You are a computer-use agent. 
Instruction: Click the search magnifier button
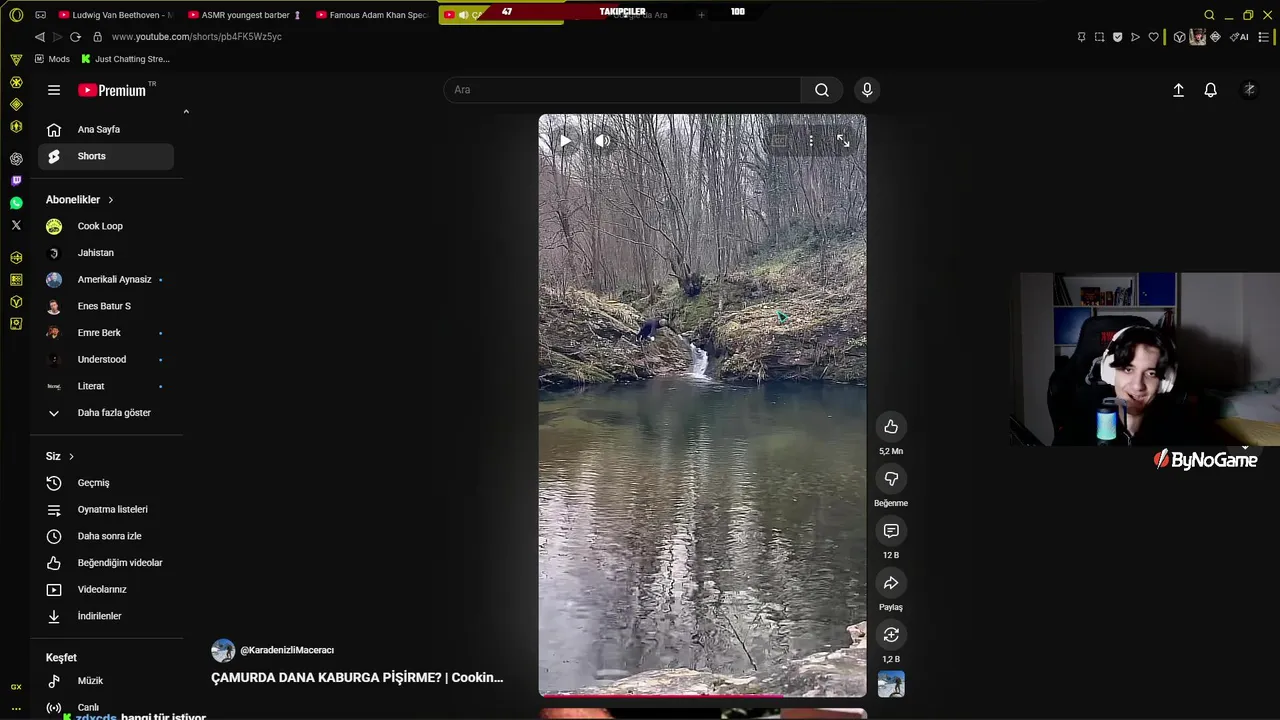click(x=821, y=90)
